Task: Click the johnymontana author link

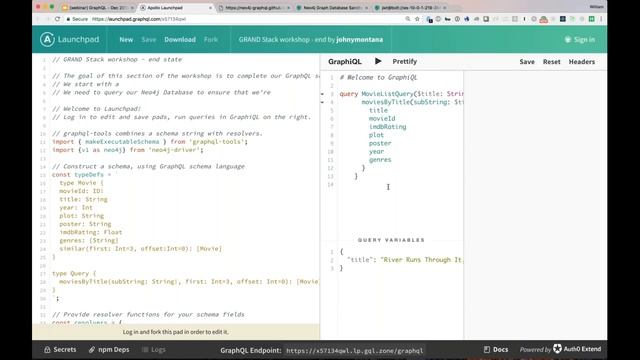Action: (x=360, y=40)
